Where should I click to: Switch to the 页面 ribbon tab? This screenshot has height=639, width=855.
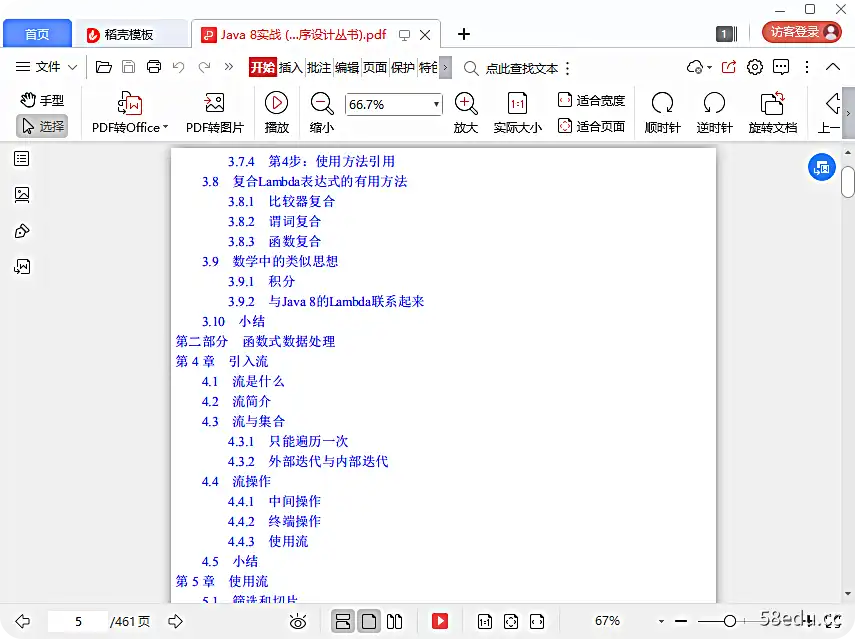[x=375, y=68]
